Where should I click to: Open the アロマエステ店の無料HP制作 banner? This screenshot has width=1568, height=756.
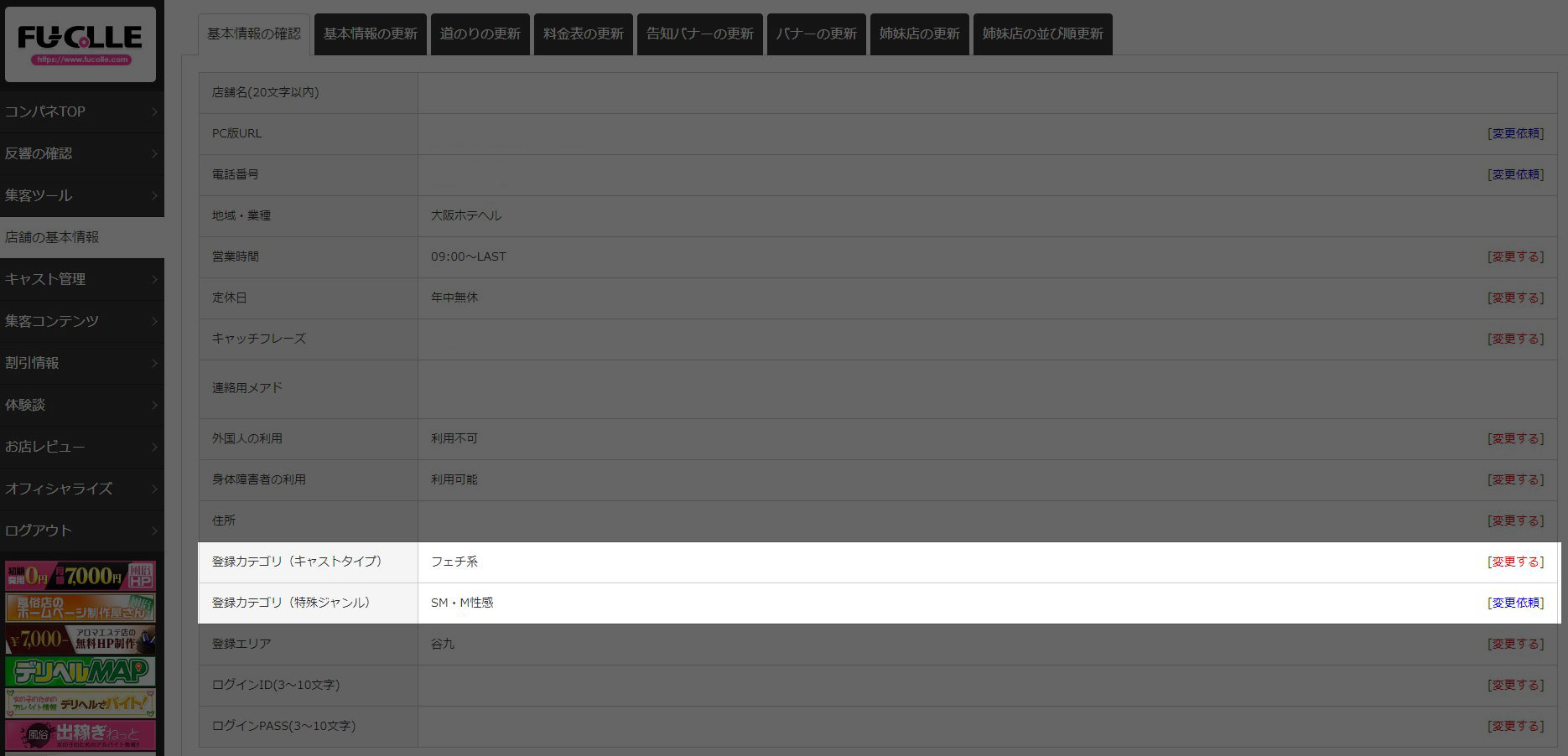(x=80, y=639)
